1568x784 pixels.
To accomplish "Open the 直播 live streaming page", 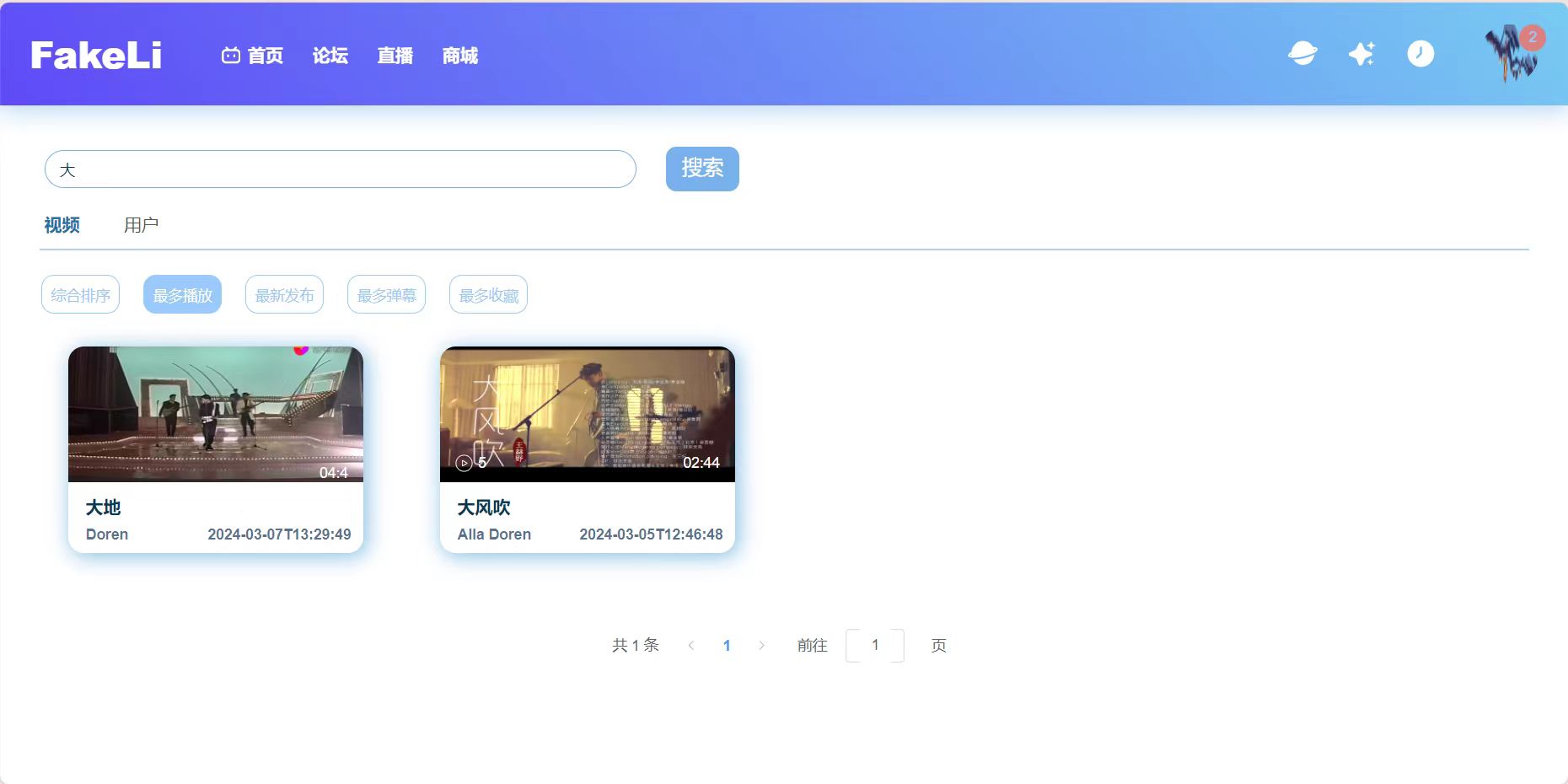I will click(x=395, y=56).
